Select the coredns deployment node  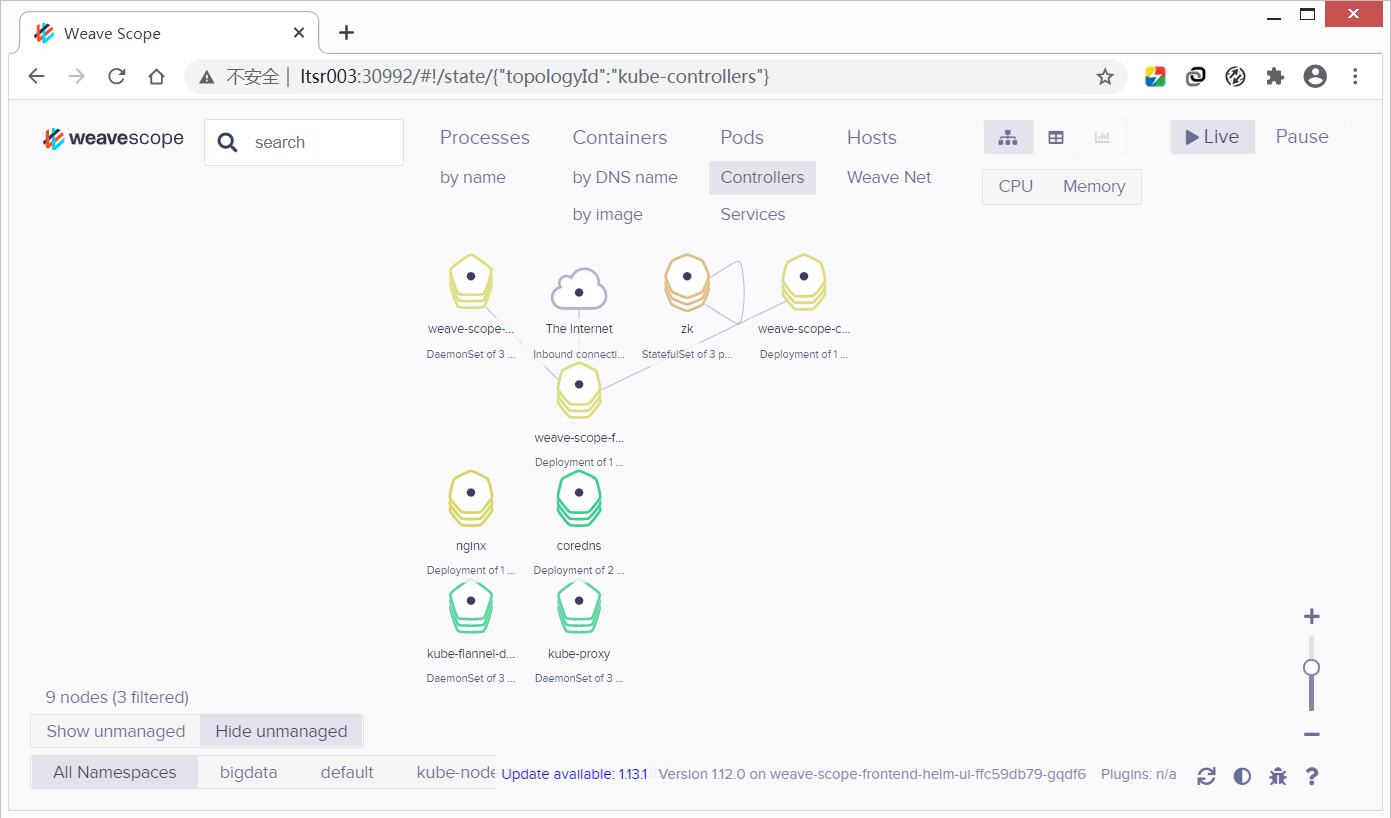tap(579, 497)
